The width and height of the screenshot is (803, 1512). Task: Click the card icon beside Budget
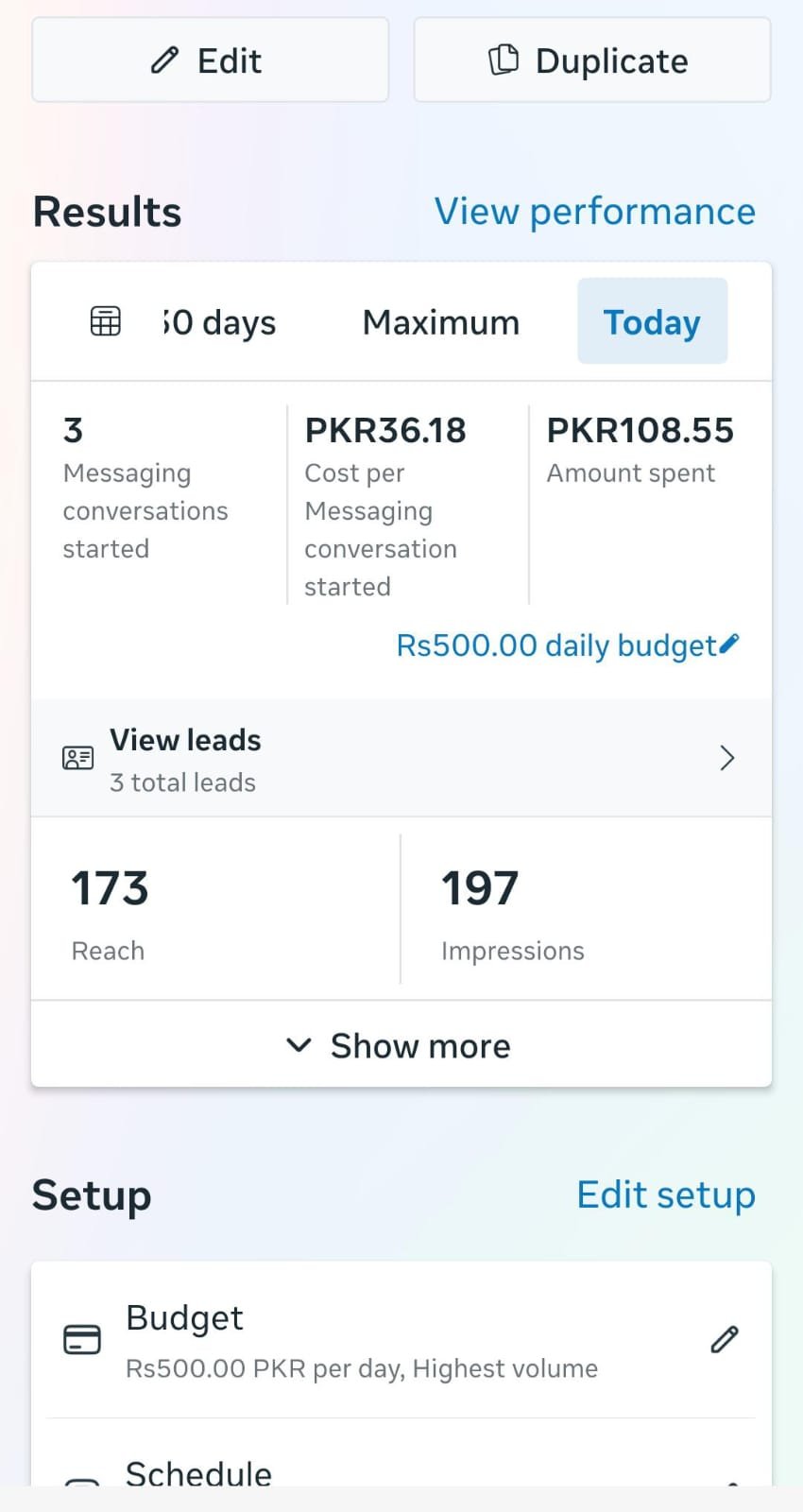(x=82, y=1338)
